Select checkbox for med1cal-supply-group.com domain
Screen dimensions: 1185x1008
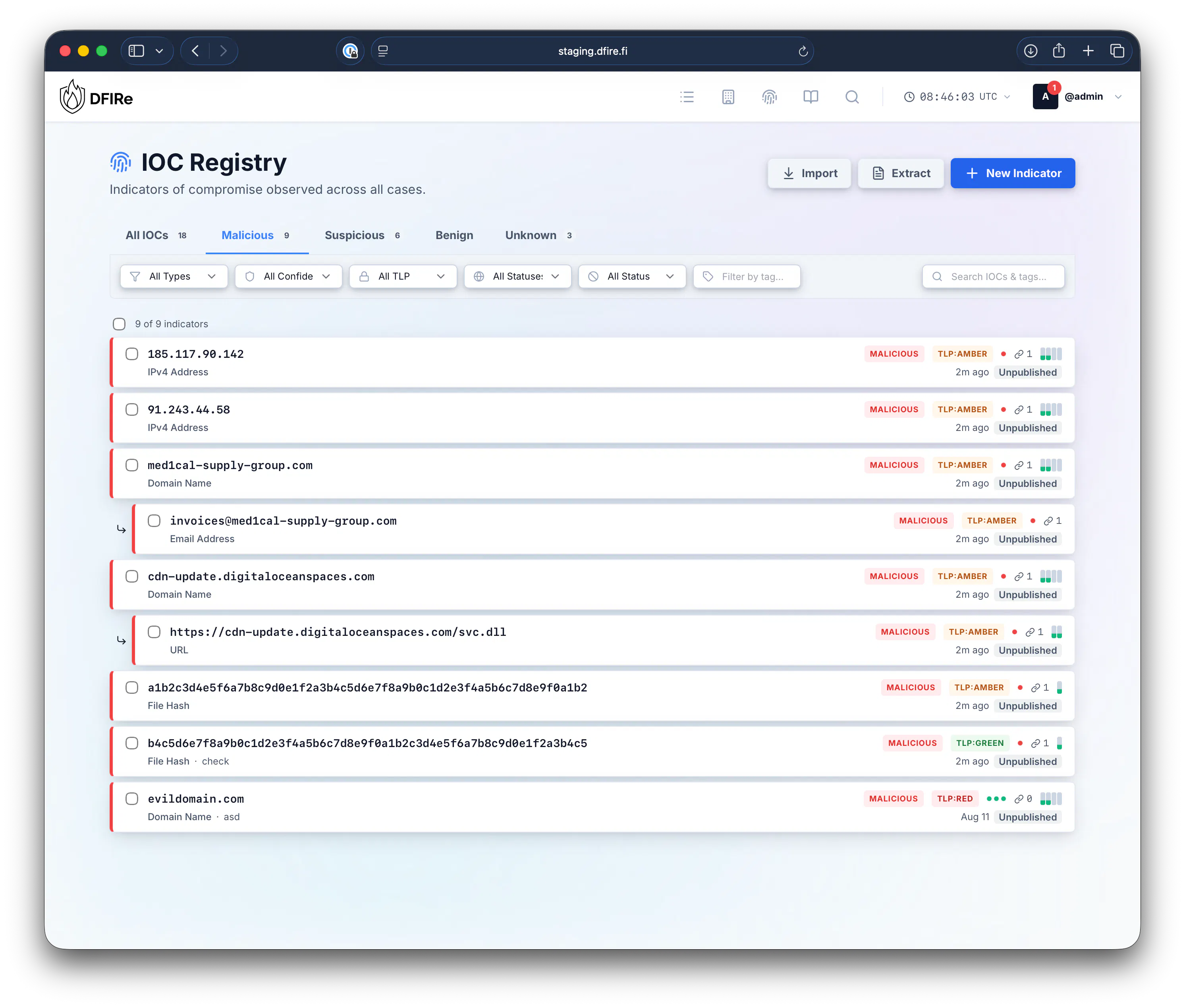pyautogui.click(x=132, y=465)
